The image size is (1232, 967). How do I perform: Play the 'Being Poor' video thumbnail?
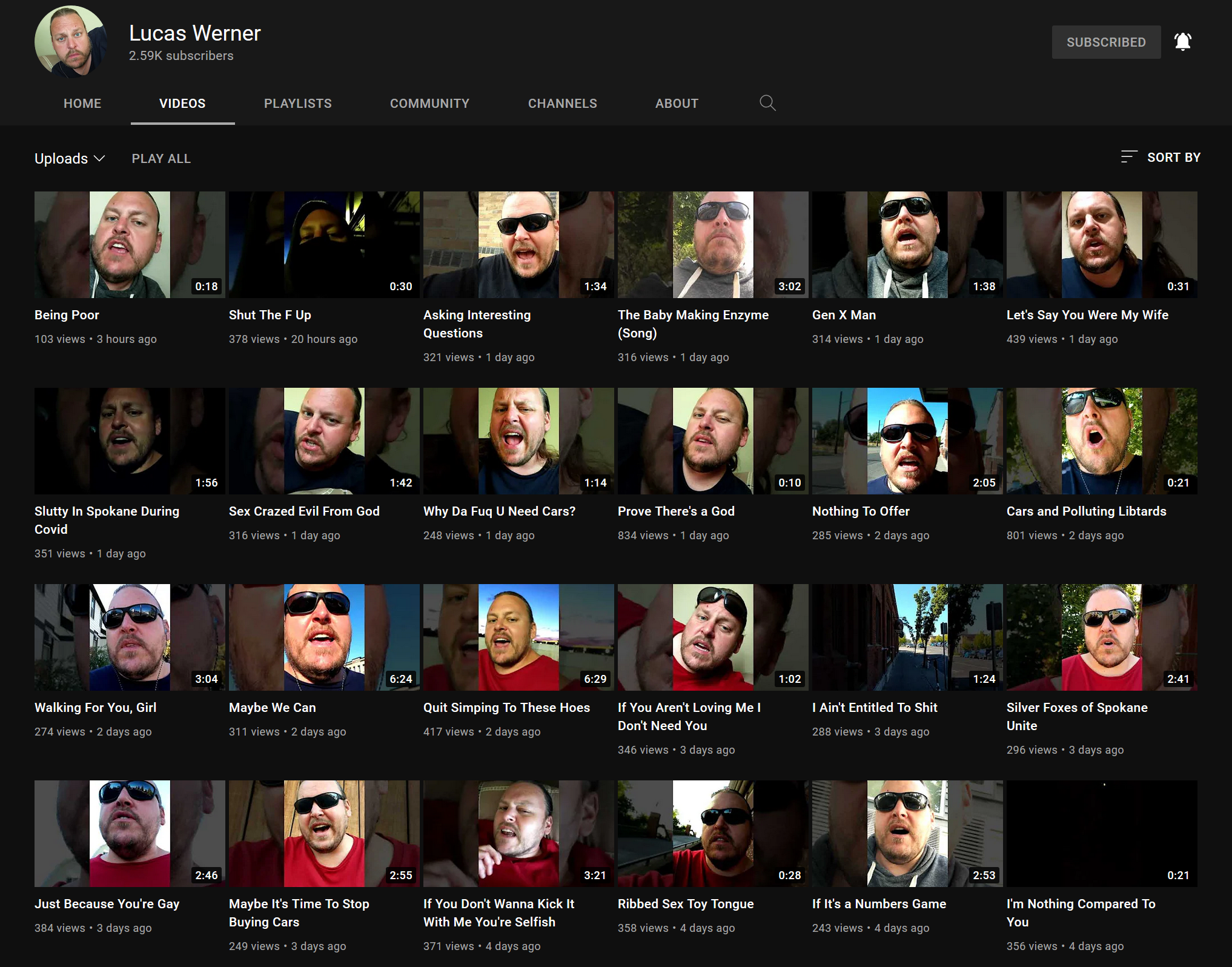130,245
